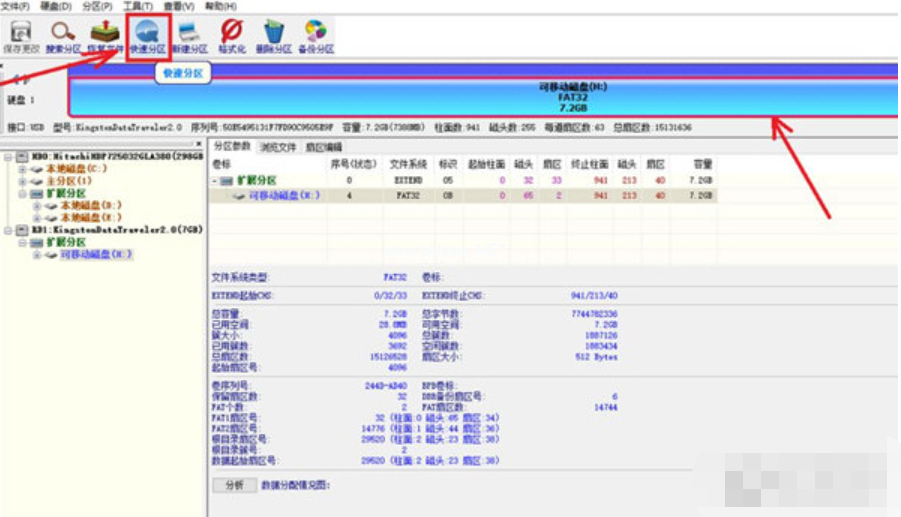Select 可移动磁盘(H:) in the left tree
Image resolution: width=901 pixels, height=517 pixels.
click(x=95, y=255)
